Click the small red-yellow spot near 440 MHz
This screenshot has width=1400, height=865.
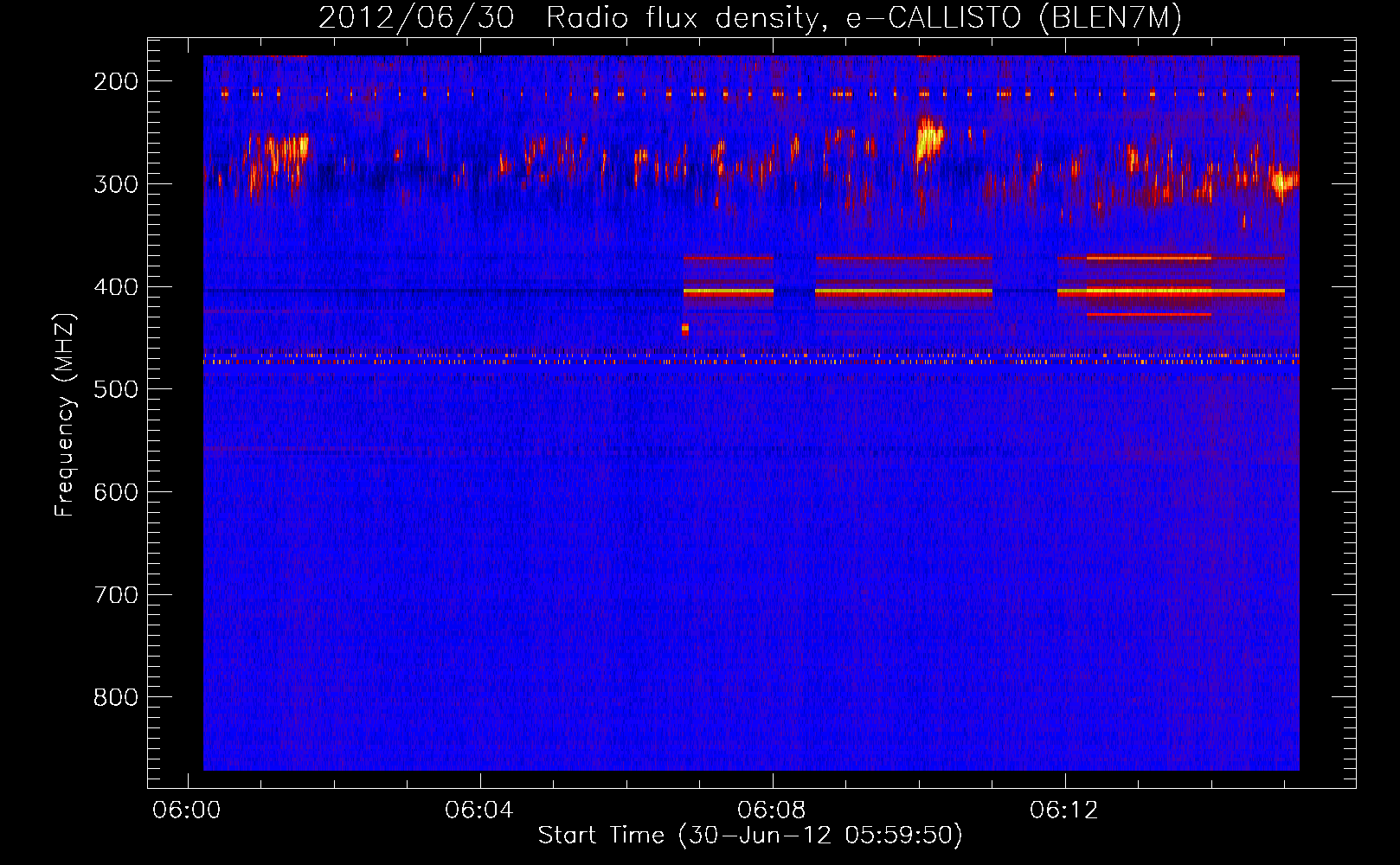pyautogui.click(x=685, y=329)
